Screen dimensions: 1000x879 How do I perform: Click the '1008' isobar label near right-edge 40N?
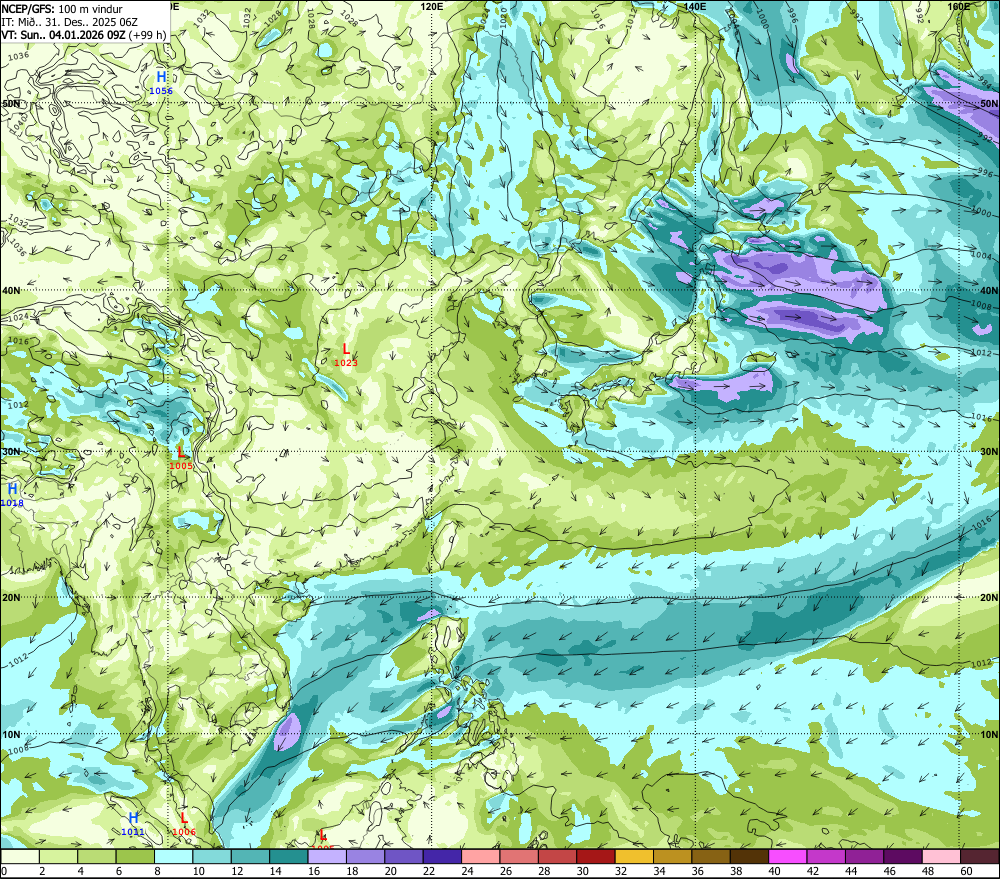pyautogui.click(x=981, y=306)
